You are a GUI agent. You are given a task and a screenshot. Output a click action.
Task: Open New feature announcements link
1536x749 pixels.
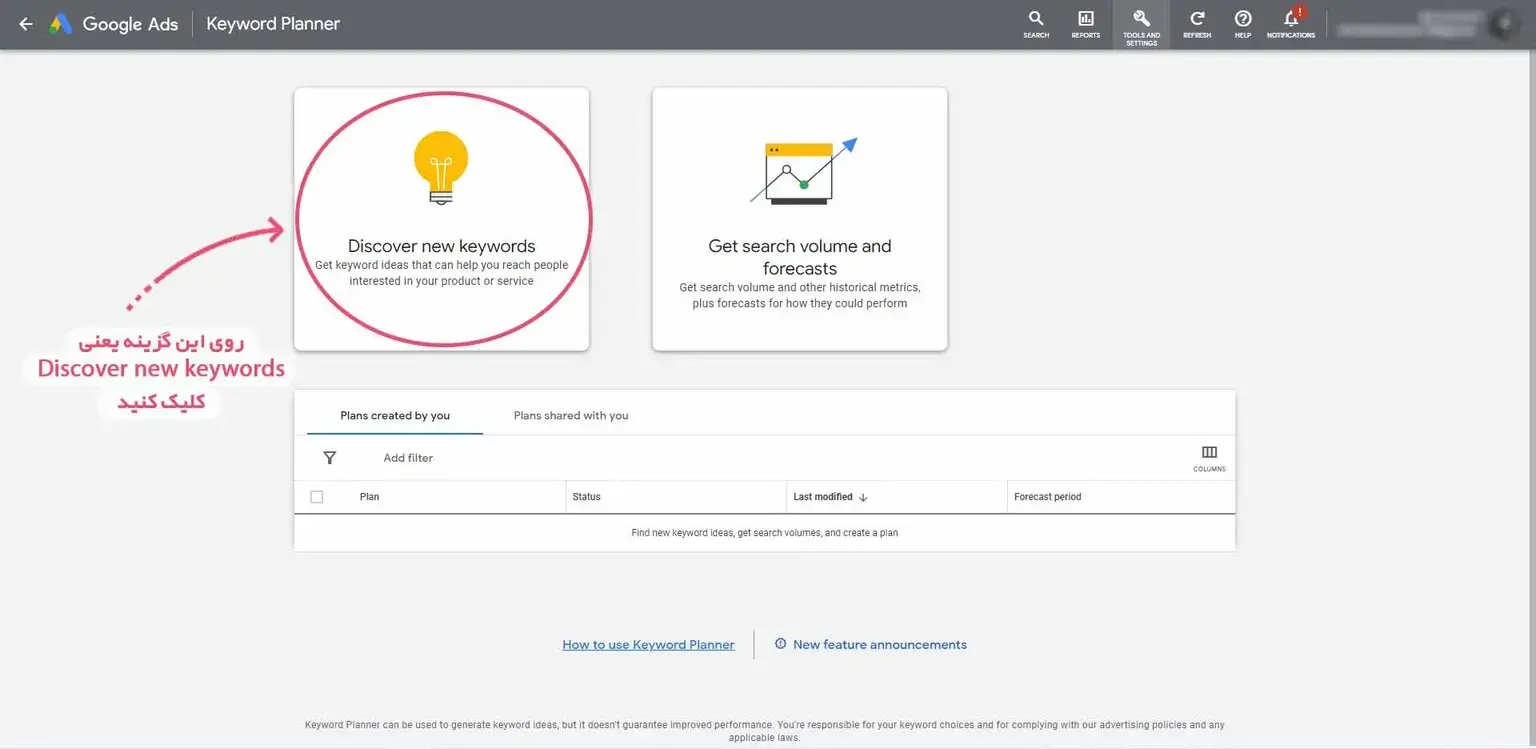(x=880, y=645)
